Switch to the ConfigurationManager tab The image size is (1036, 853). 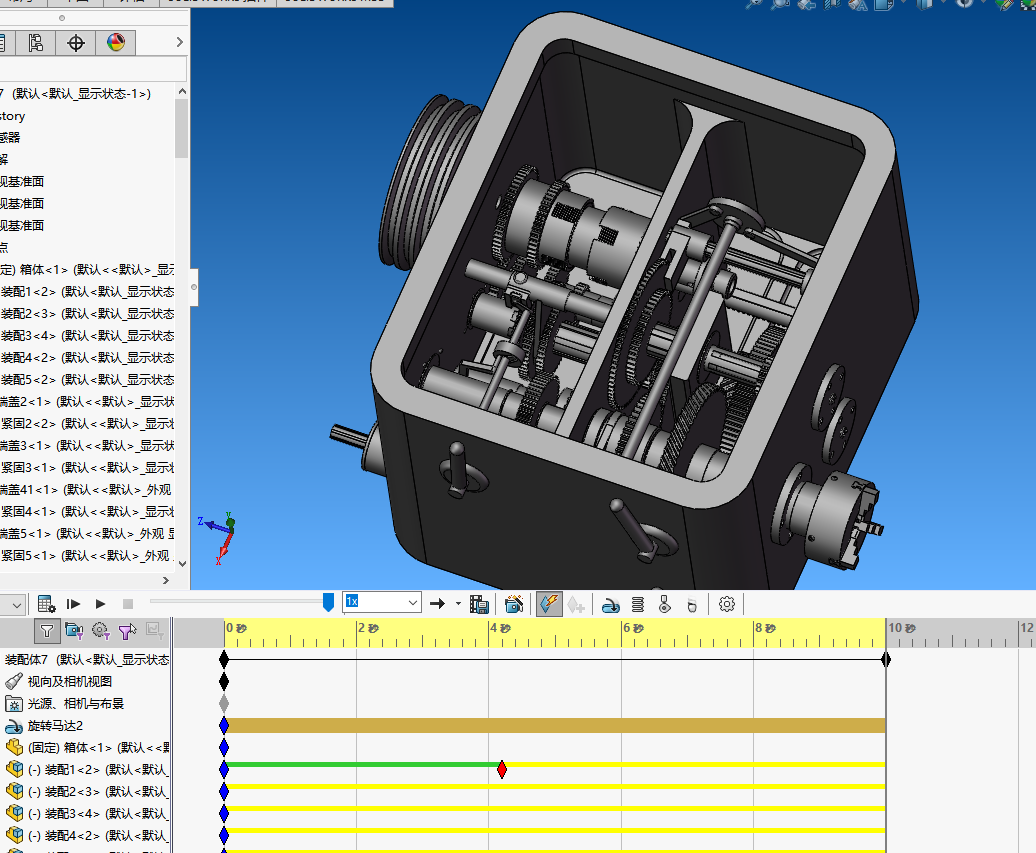coord(36,42)
